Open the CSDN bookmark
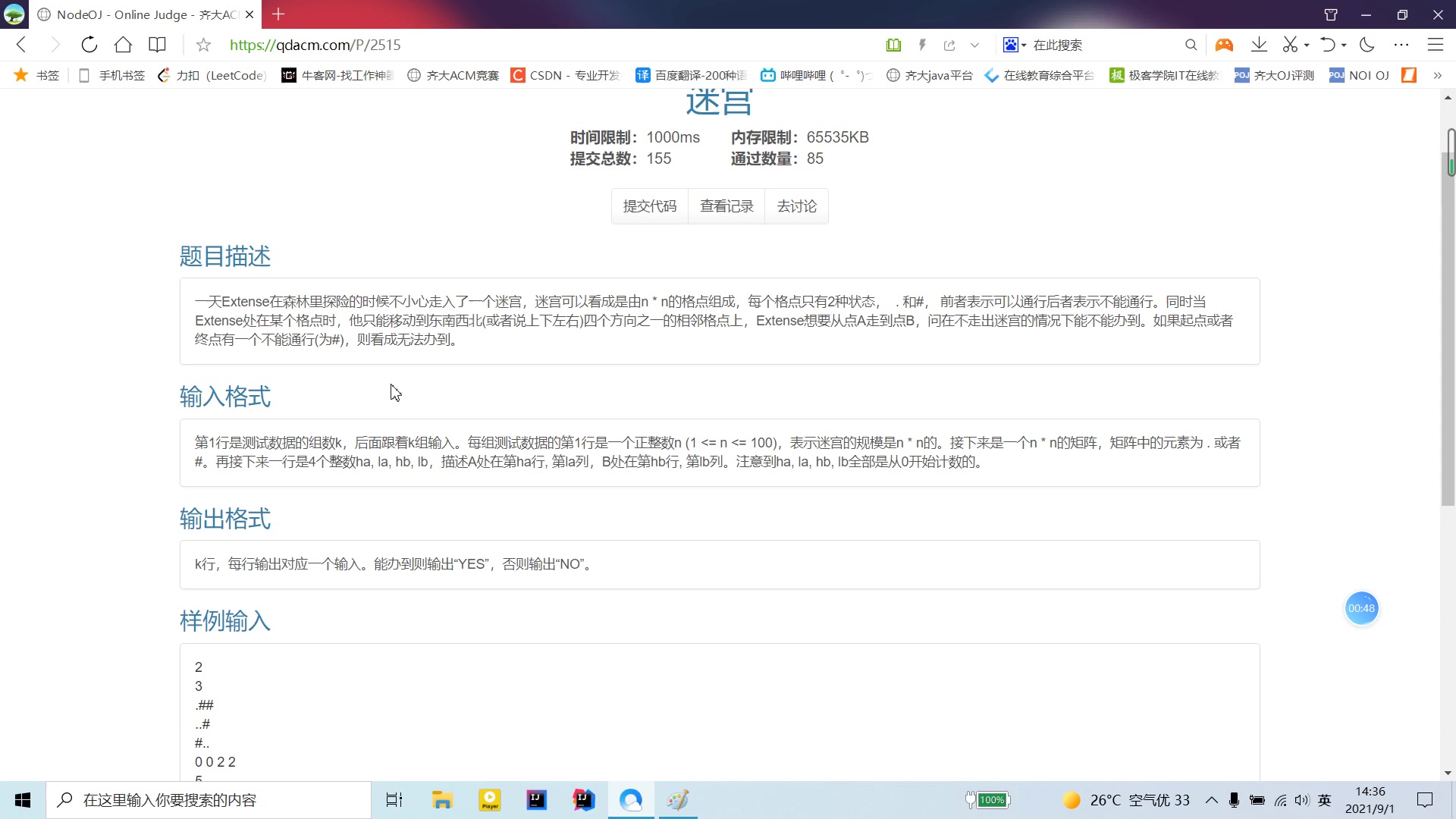This screenshot has height=819, width=1456. click(566, 75)
